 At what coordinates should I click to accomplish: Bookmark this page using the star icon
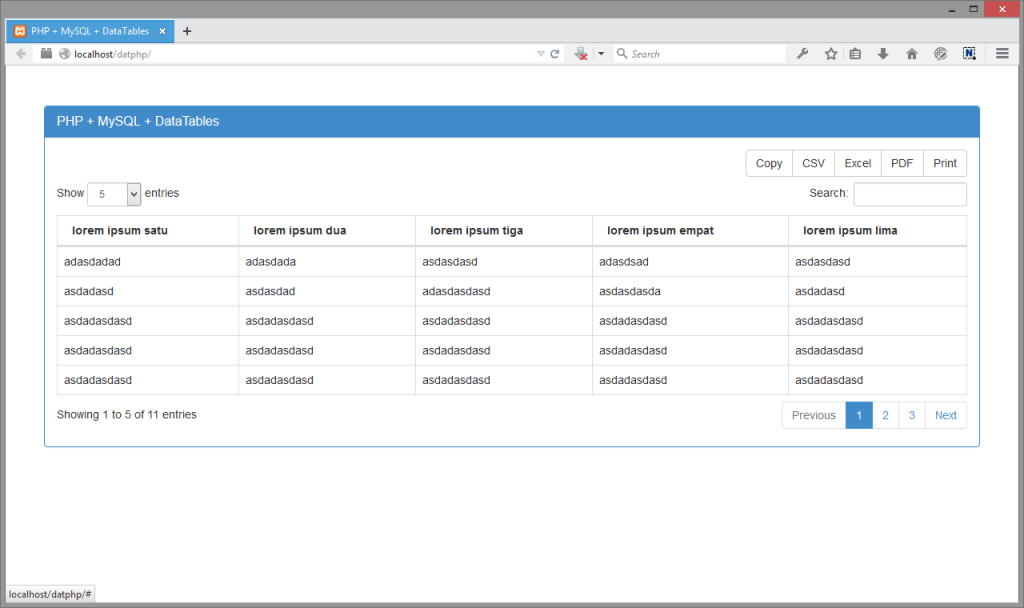(x=831, y=53)
